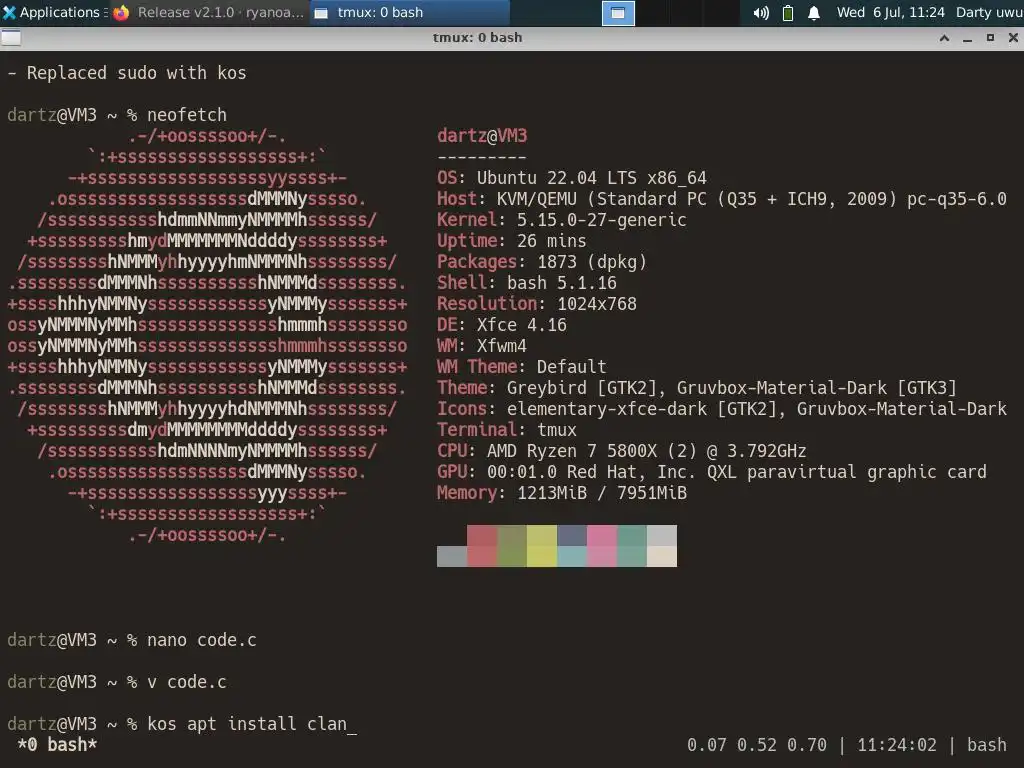Click the pink color block in palette

point(602,546)
